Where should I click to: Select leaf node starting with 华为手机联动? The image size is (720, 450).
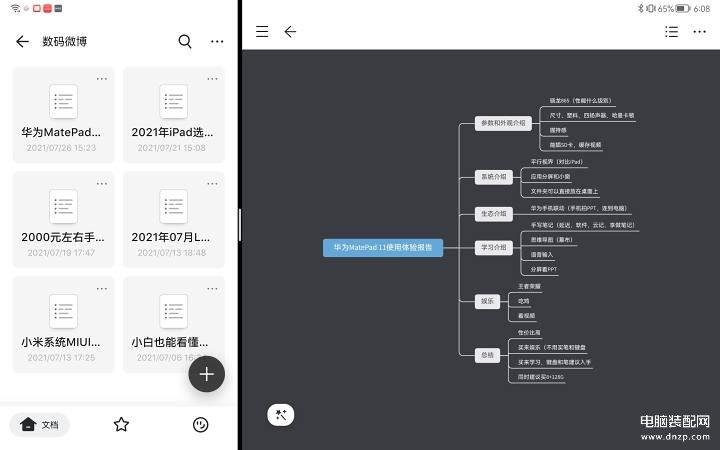pos(579,208)
